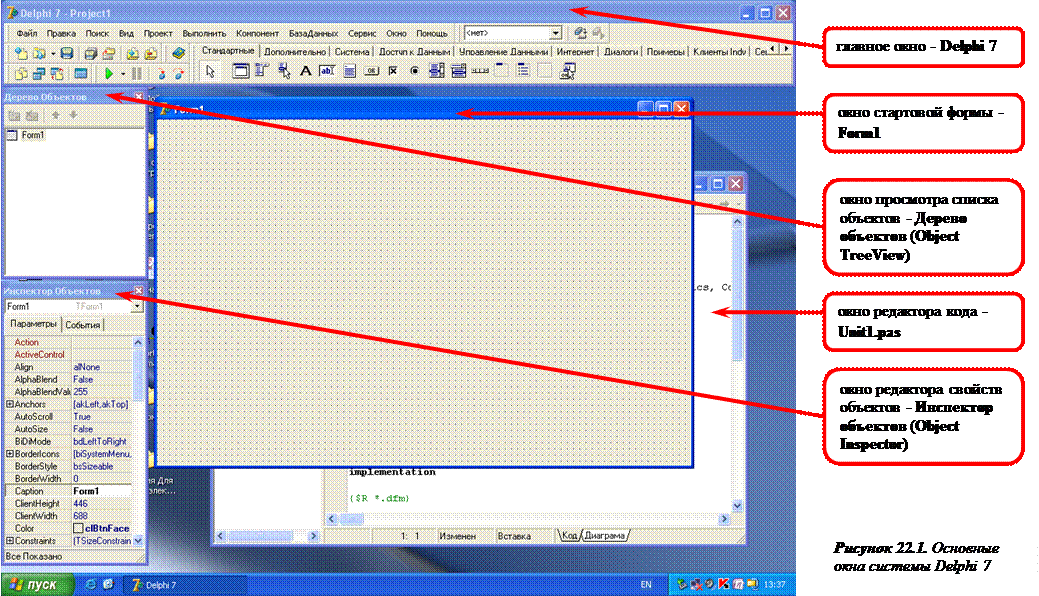The height and width of the screenshot is (596, 1039).
Task: Switch to the События tab
Action: pyautogui.click(x=82, y=325)
